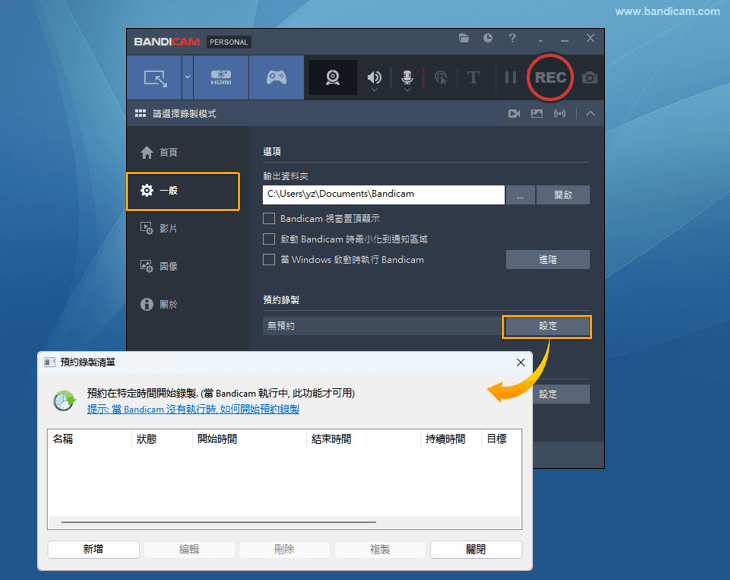Select the 一般 general settings tab
The image size is (730, 580).
point(183,191)
